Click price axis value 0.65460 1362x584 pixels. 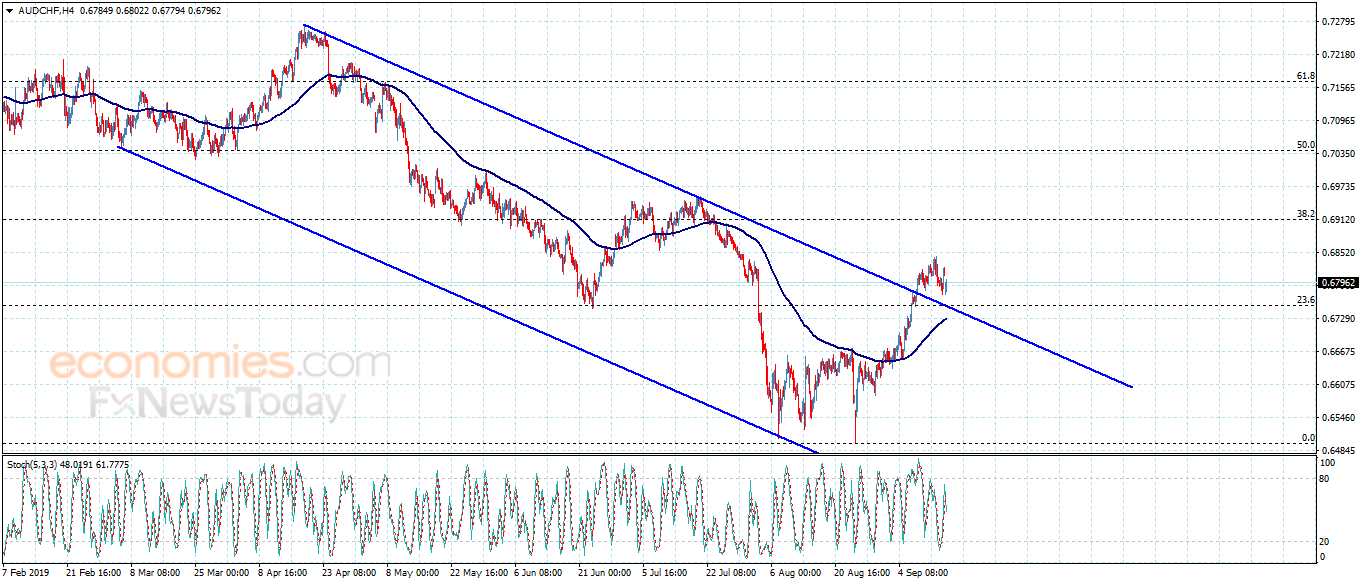(x=1338, y=418)
